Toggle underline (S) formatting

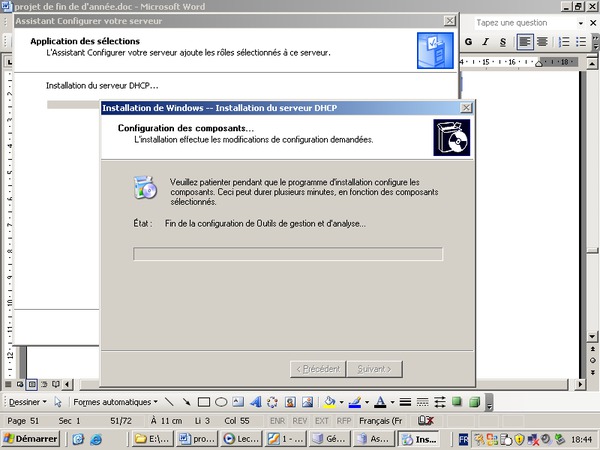(503, 42)
